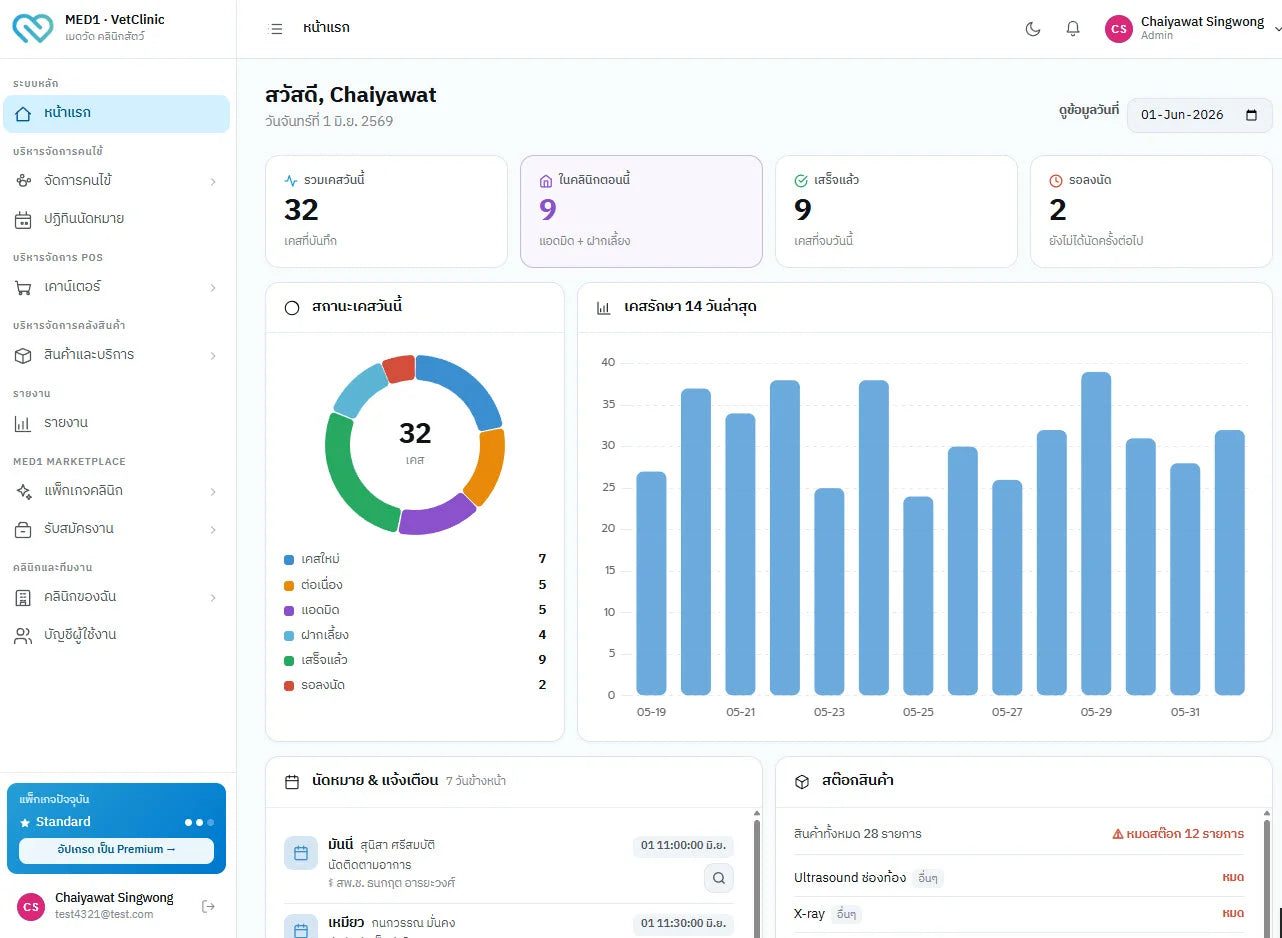Click the logout icon beside test4321@test.com
The image size is (1282, 938).
208,906
